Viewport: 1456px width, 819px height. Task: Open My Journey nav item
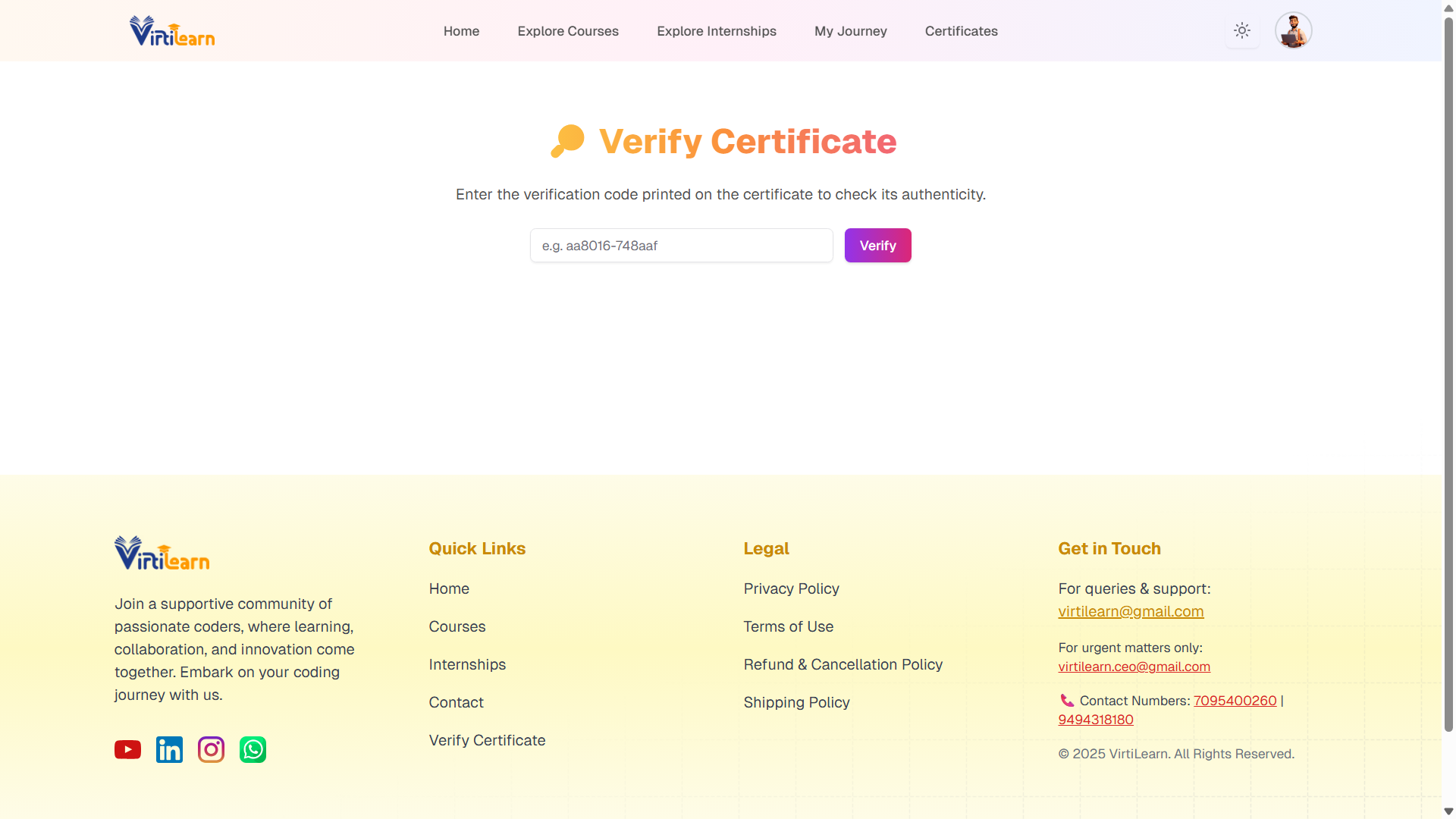click(x=850, y=31)
